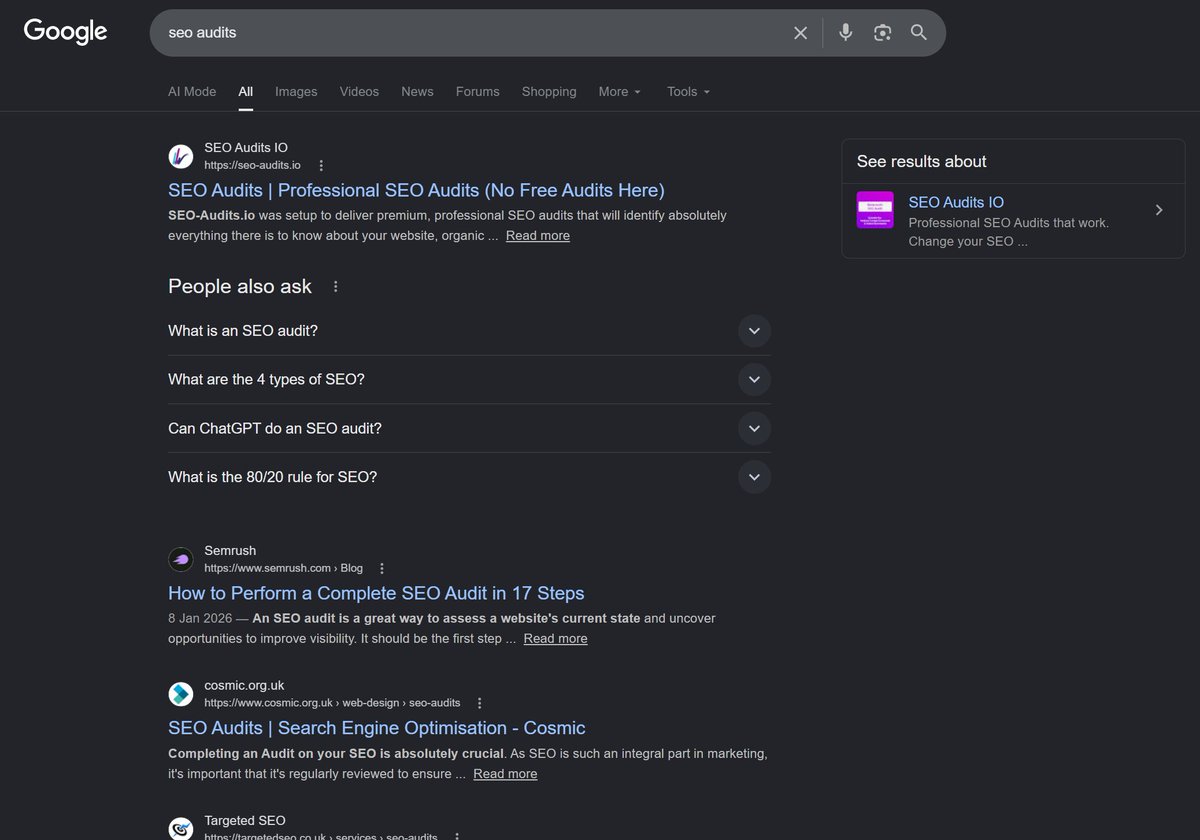Screen dimensions: 1200x840
Task: Click the https://seo-audits.io URL text
Action: (x=252, y=166)
